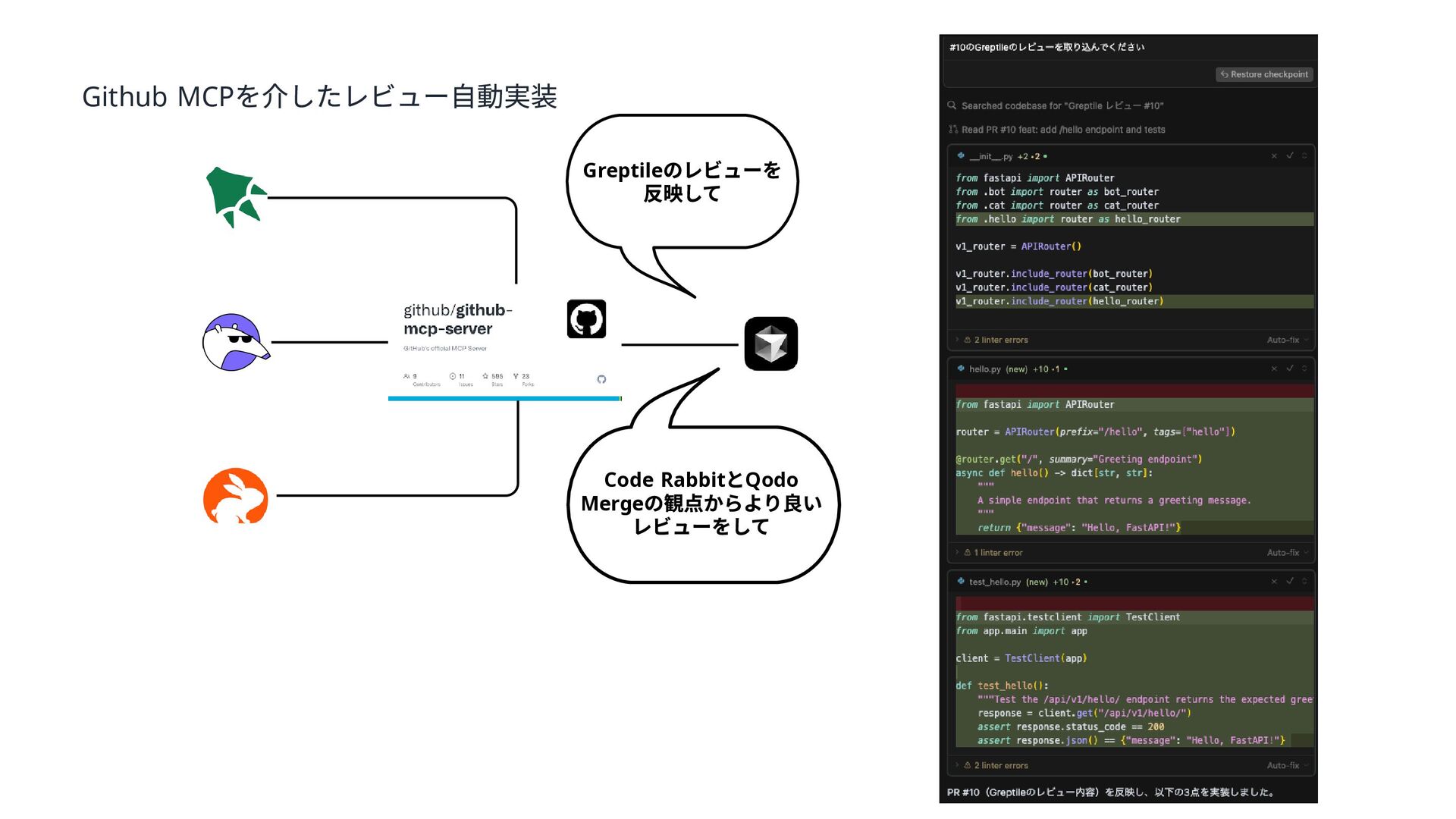This screenshot has width=1456, height=819.
Task: Click the return {"message": "Hello, FastAPI!"} line
Action: coord(1079,528)
